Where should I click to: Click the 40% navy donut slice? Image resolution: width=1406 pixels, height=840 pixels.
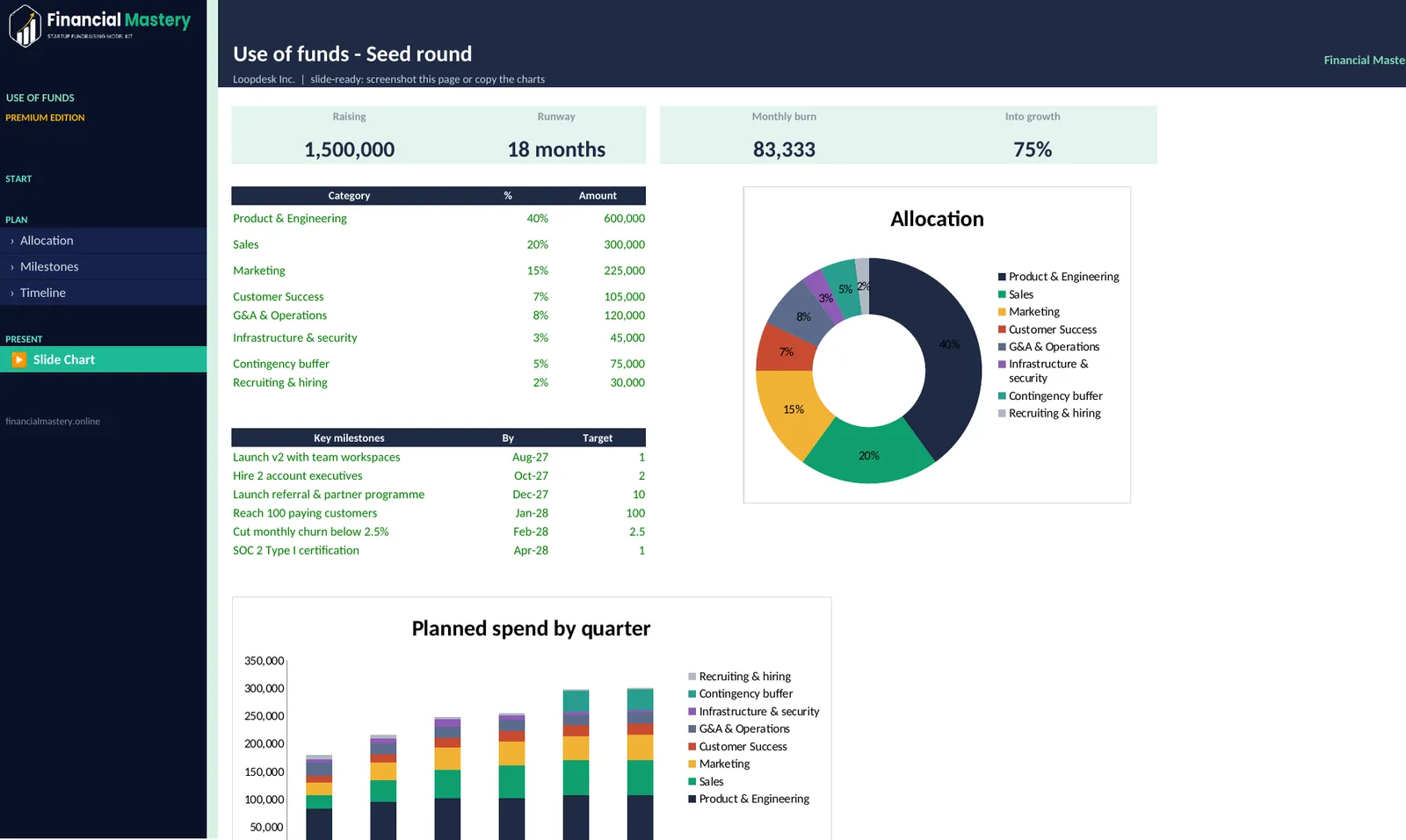[950, 344]
